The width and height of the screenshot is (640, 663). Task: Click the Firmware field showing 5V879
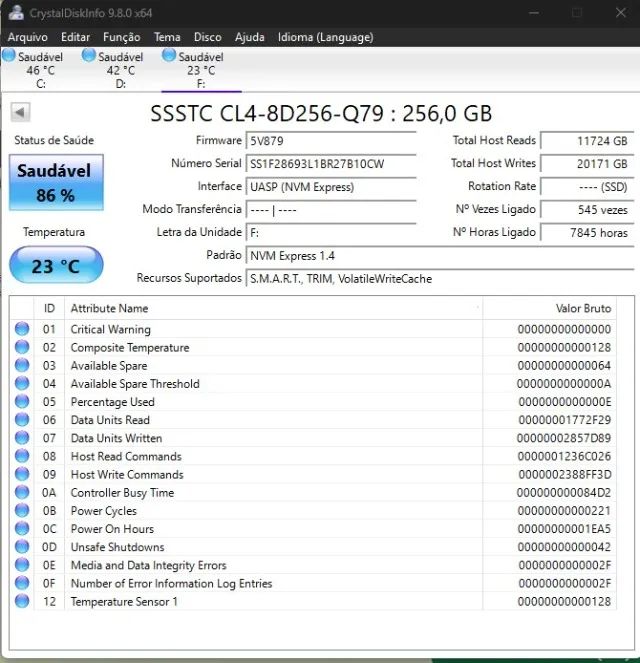[331, 140]
